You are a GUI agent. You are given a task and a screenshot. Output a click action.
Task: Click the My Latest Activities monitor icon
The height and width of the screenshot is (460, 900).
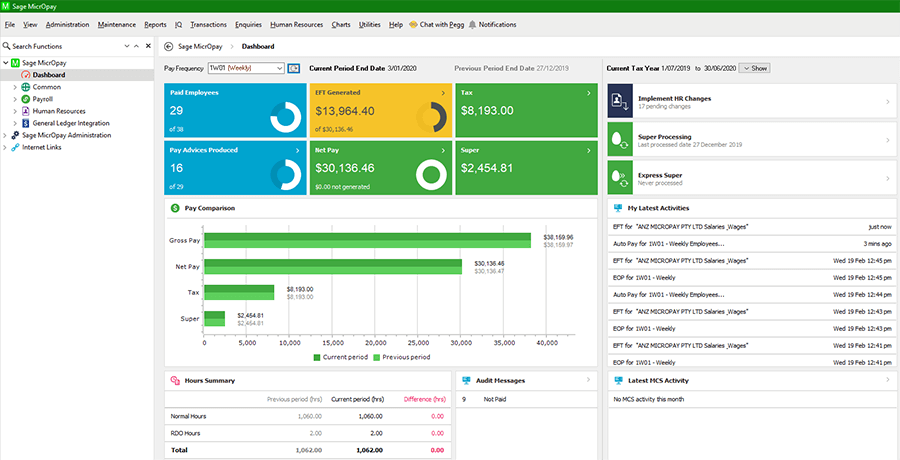pos(618,208)
